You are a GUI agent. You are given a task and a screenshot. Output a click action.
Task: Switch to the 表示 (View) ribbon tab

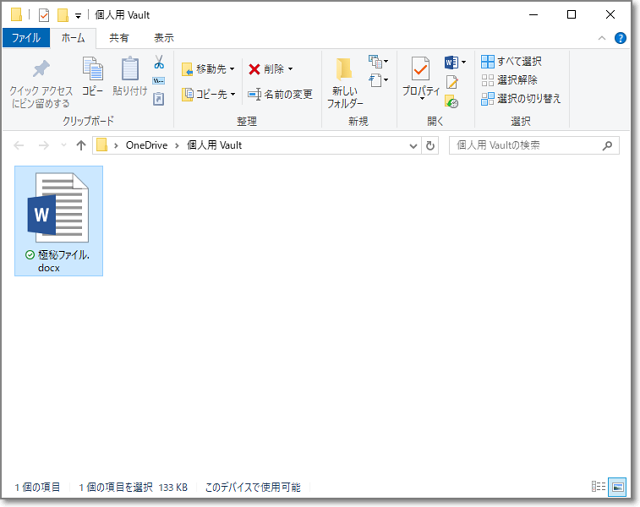164,38
